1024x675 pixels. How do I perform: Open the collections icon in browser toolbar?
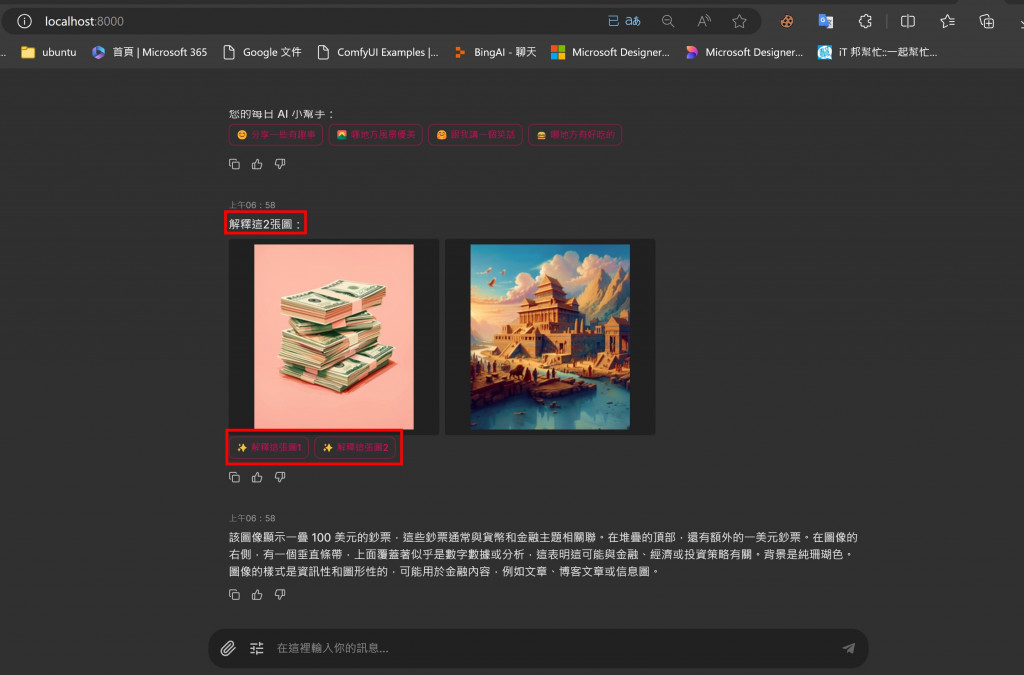coord(987,21)
